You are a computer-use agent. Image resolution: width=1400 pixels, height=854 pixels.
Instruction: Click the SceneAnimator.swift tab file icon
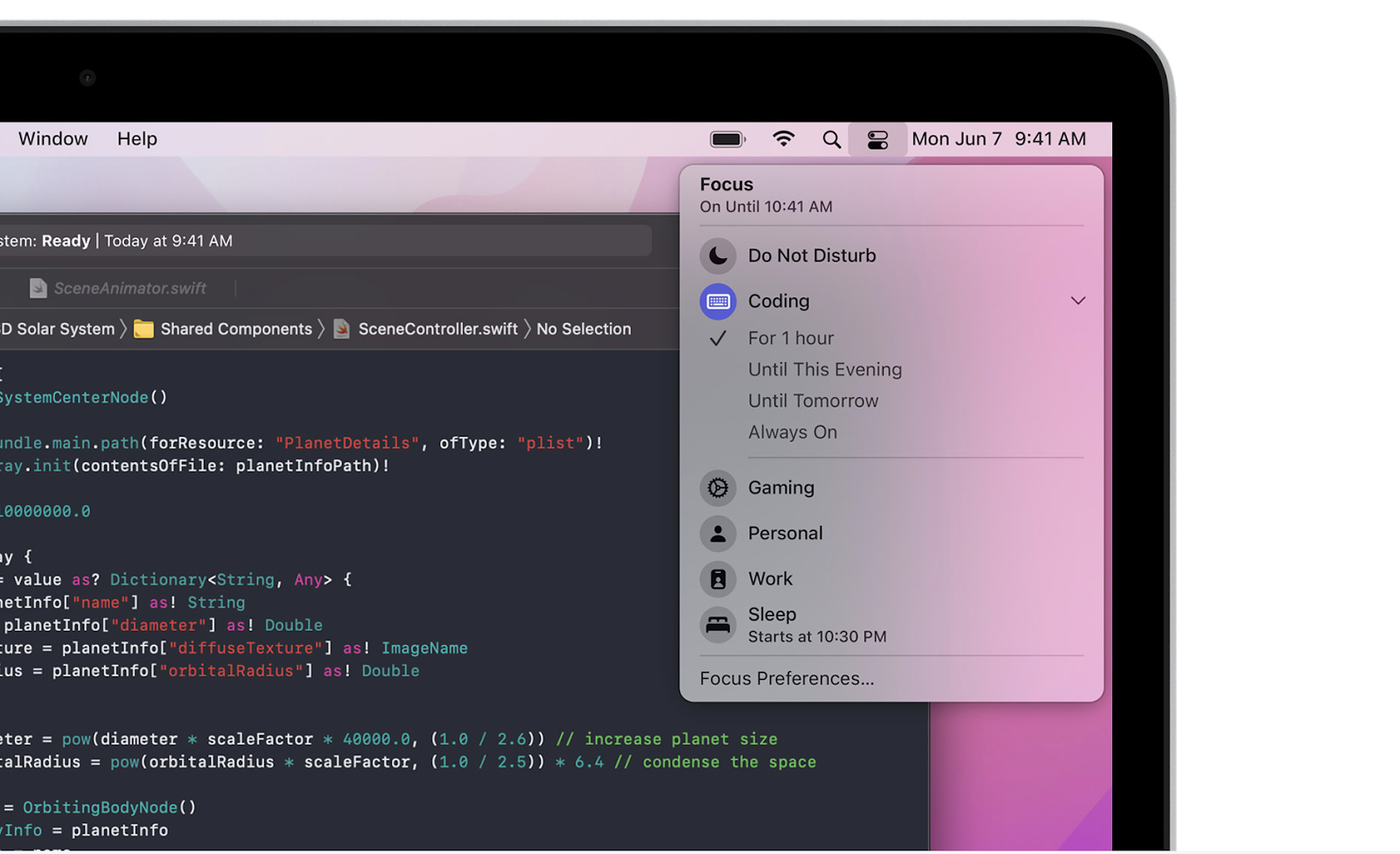point(38,288)
